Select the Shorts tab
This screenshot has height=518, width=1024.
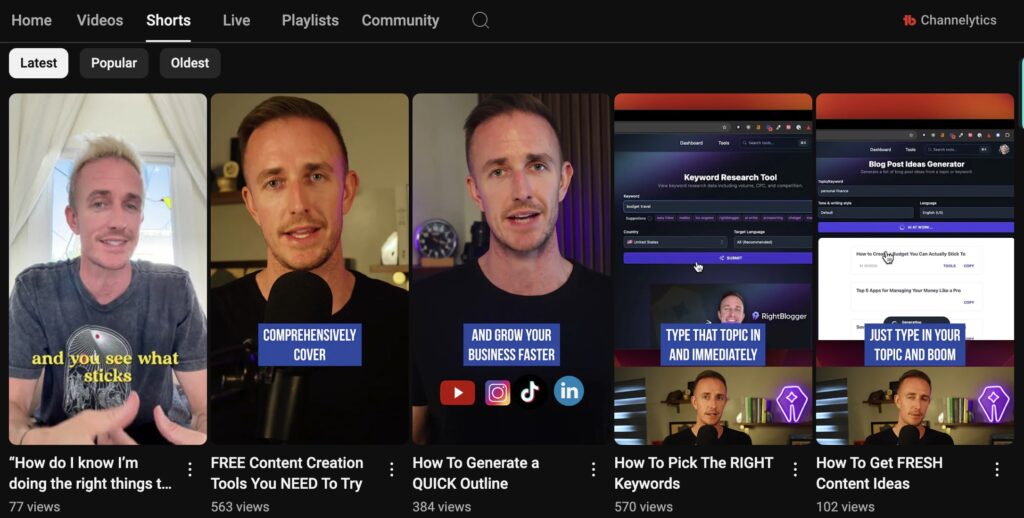tap(168, 20)
